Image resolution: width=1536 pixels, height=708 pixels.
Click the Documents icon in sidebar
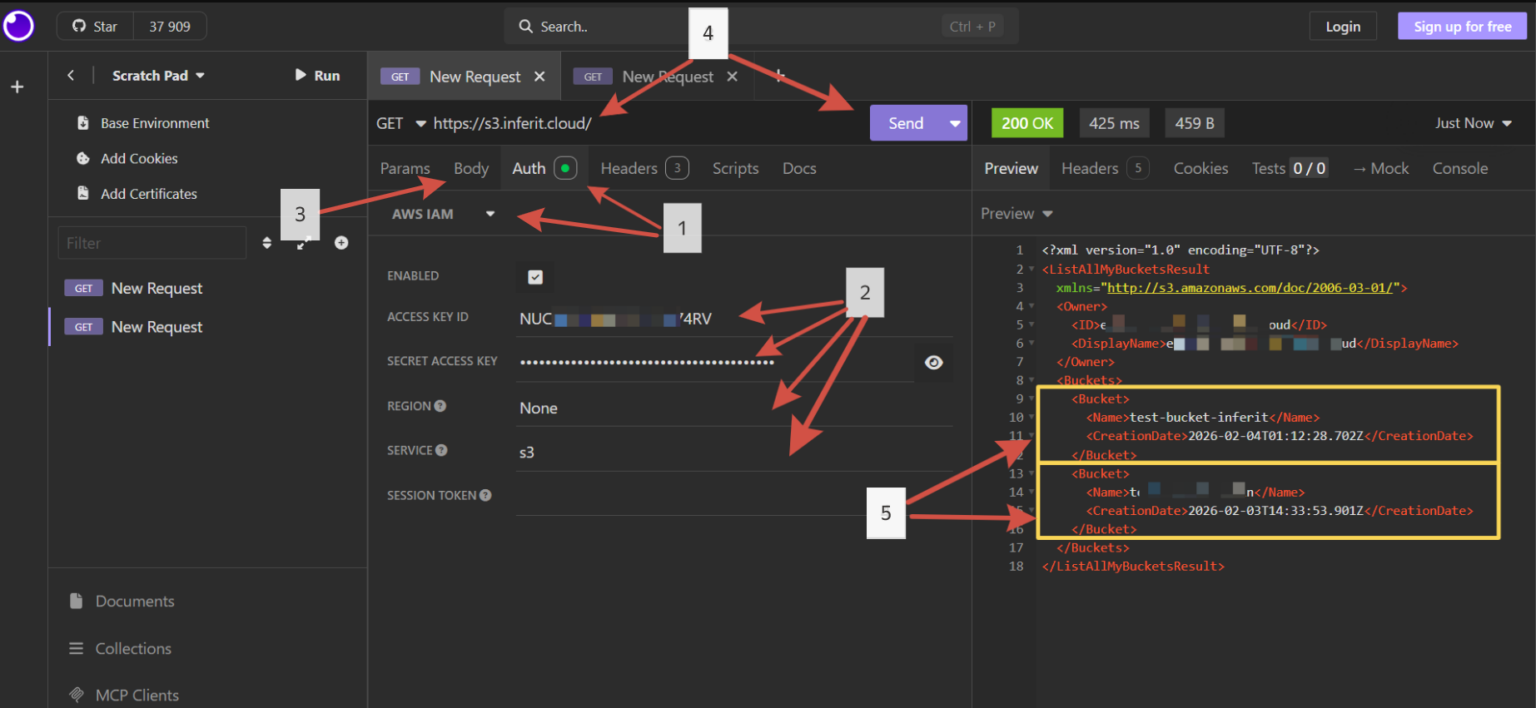click(x=76, y=601)
